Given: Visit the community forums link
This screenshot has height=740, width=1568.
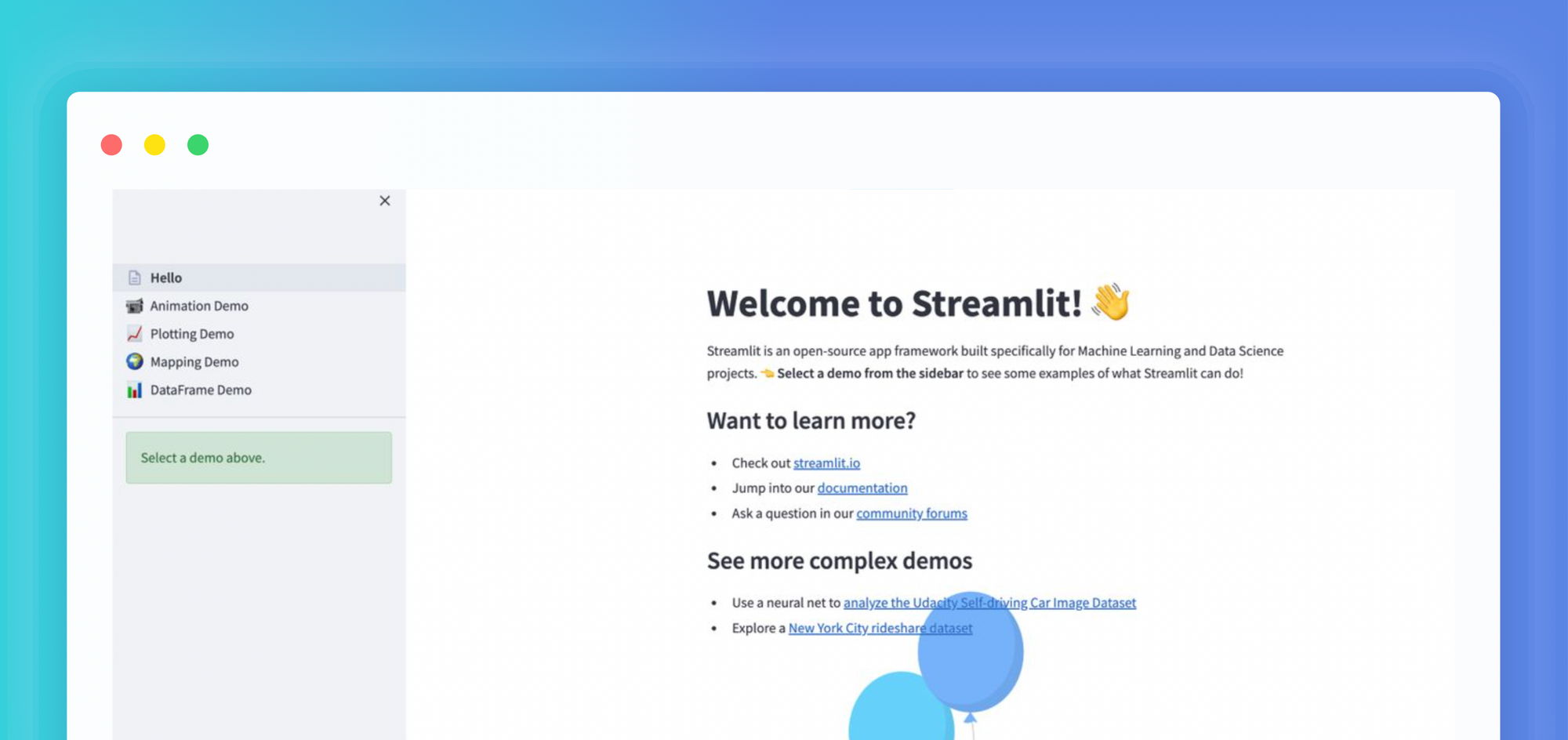Looking at the screenshot, I should pos(911,513).
